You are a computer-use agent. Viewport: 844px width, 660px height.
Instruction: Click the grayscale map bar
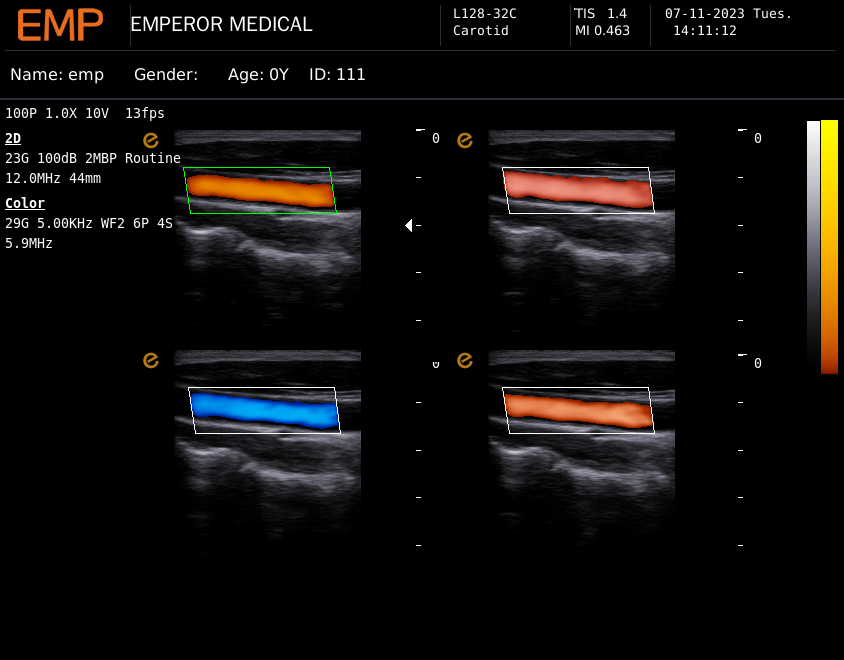(x=813, y=240)
